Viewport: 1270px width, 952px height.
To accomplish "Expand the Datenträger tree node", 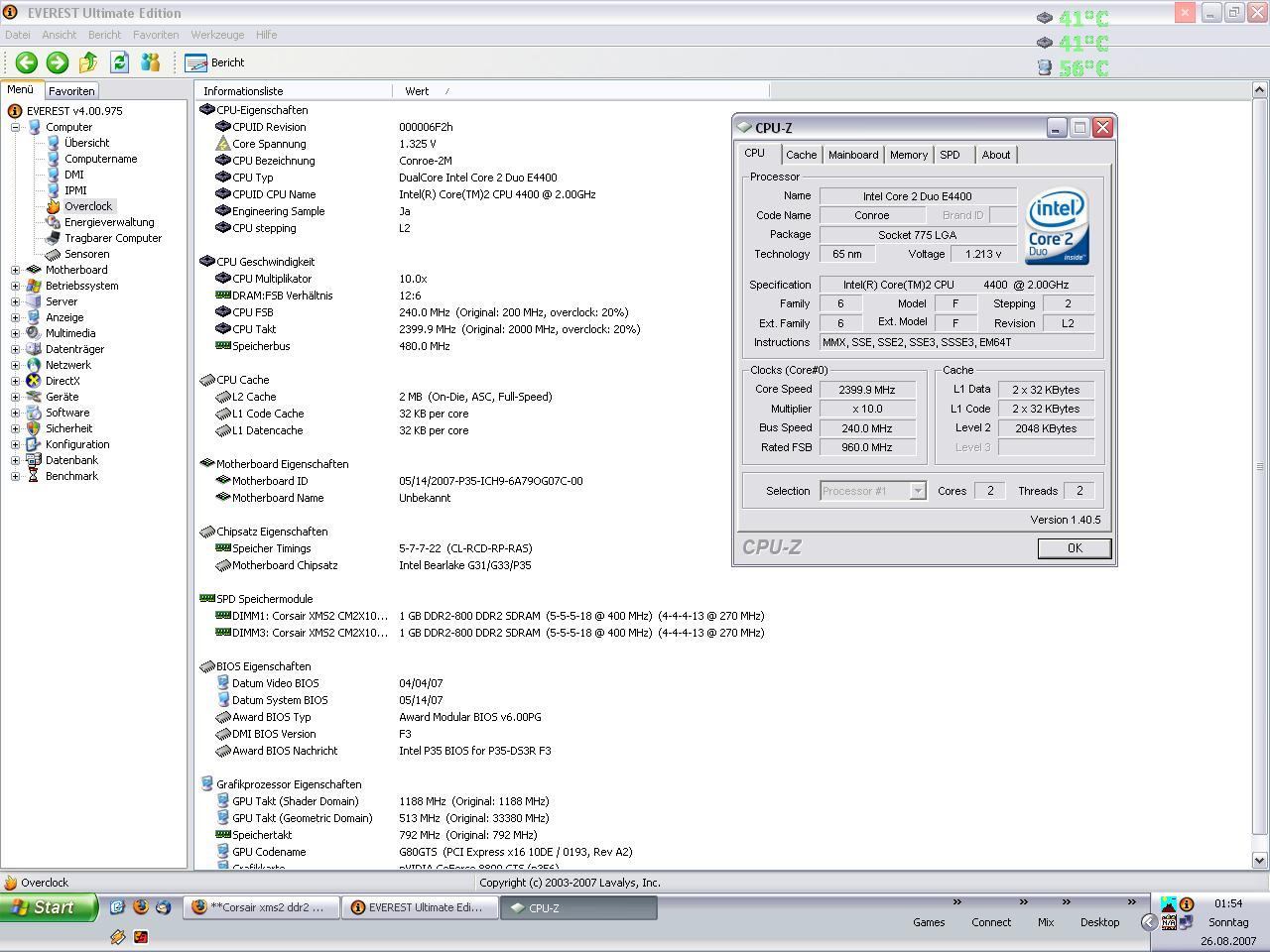I will coord(15,349).
